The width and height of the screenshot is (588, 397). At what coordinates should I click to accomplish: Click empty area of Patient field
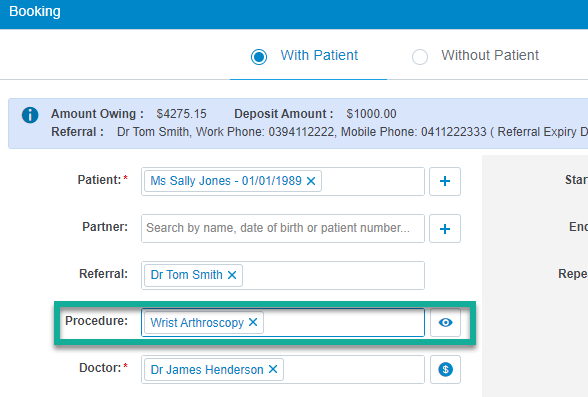click(x=372, y=181)
